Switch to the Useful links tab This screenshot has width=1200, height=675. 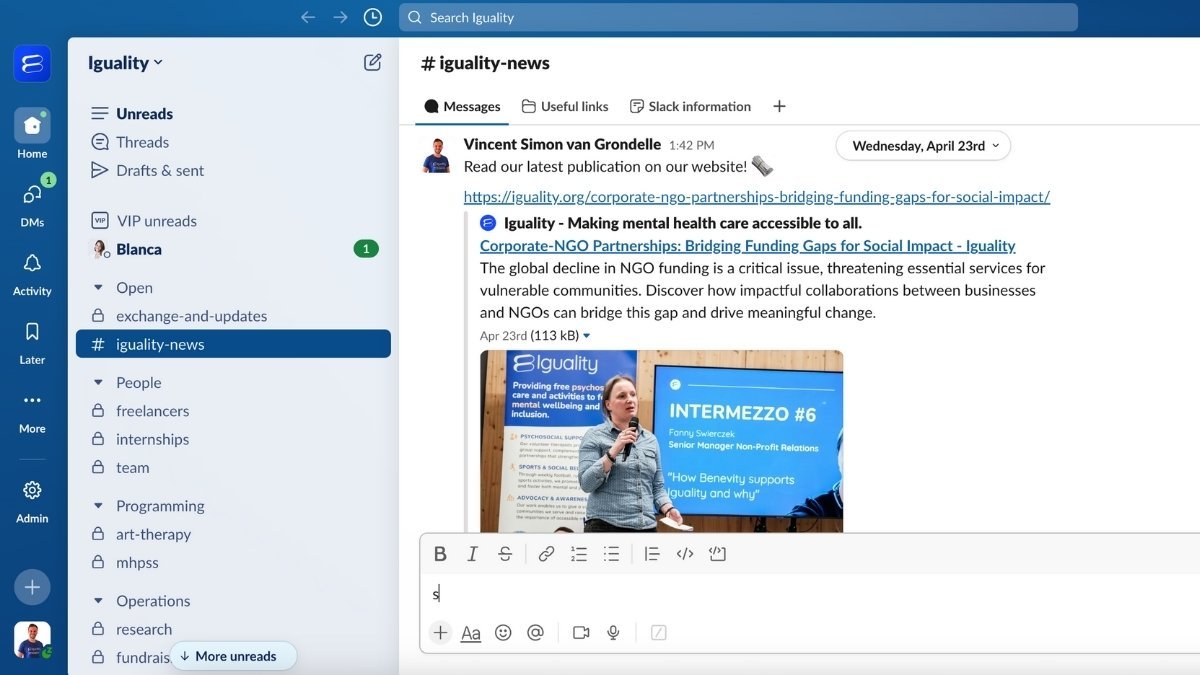pyautogui.click(x=565, y=106)
